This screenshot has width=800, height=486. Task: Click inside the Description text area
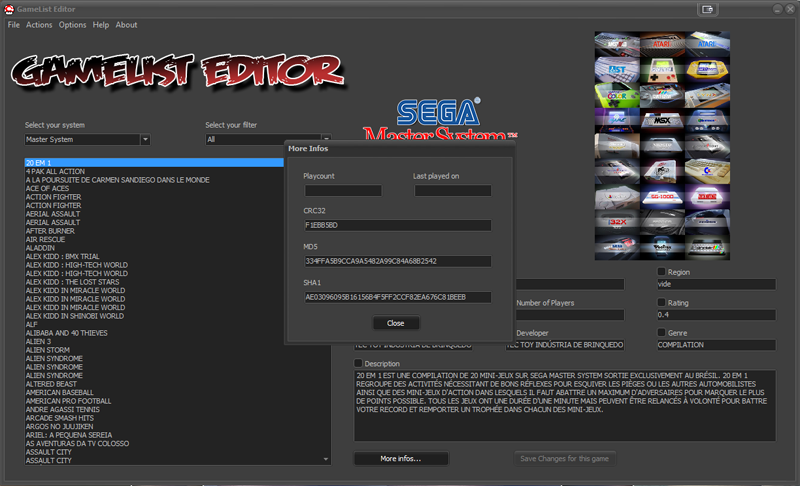(565, 405)
